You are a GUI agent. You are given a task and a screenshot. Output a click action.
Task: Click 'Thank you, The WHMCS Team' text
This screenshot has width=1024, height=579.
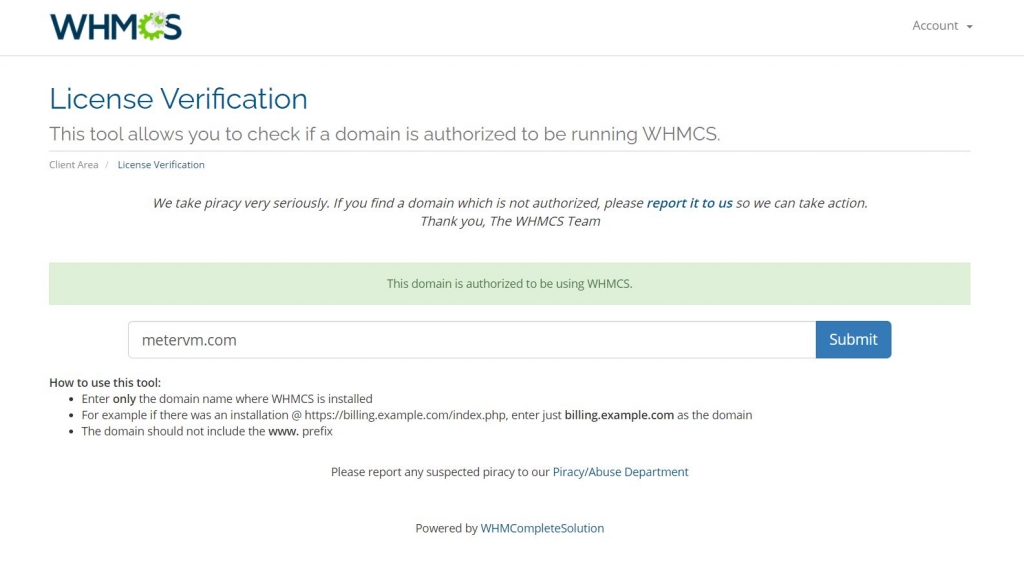510,221
